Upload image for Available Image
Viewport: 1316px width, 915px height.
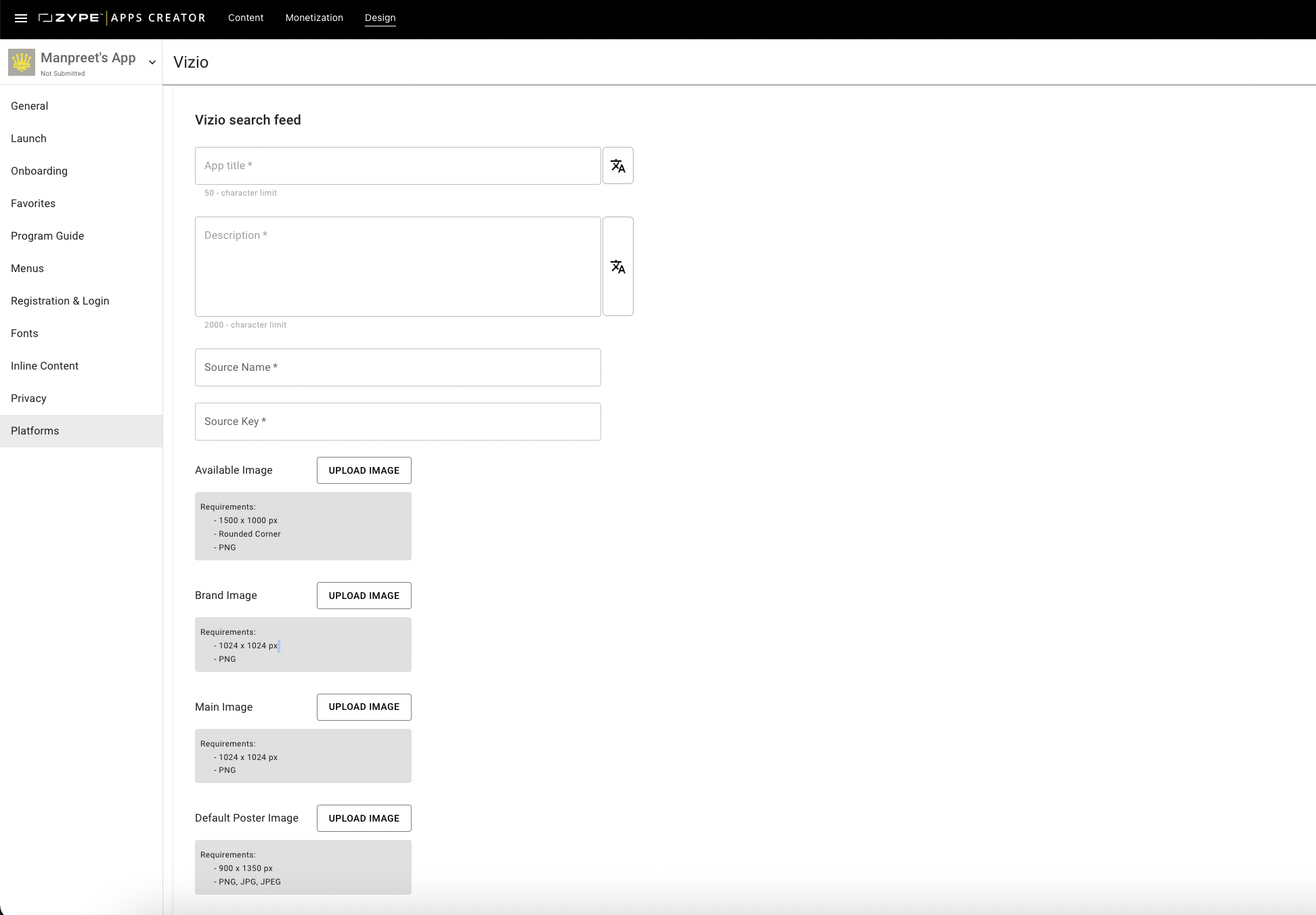(x=364, y=470)
